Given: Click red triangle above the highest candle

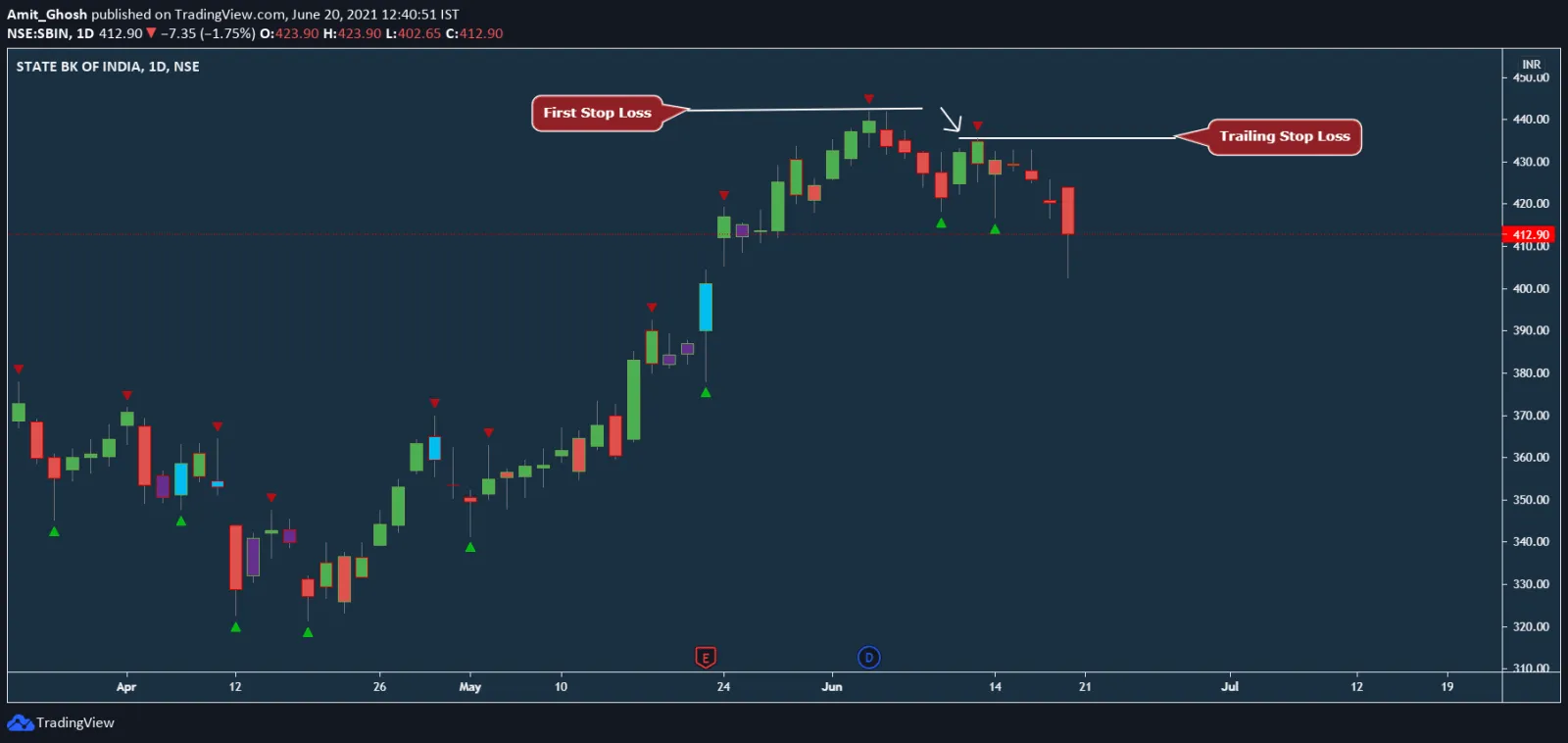Looking at the screenshot, I should pyautogui.click(x=868, y=99).
